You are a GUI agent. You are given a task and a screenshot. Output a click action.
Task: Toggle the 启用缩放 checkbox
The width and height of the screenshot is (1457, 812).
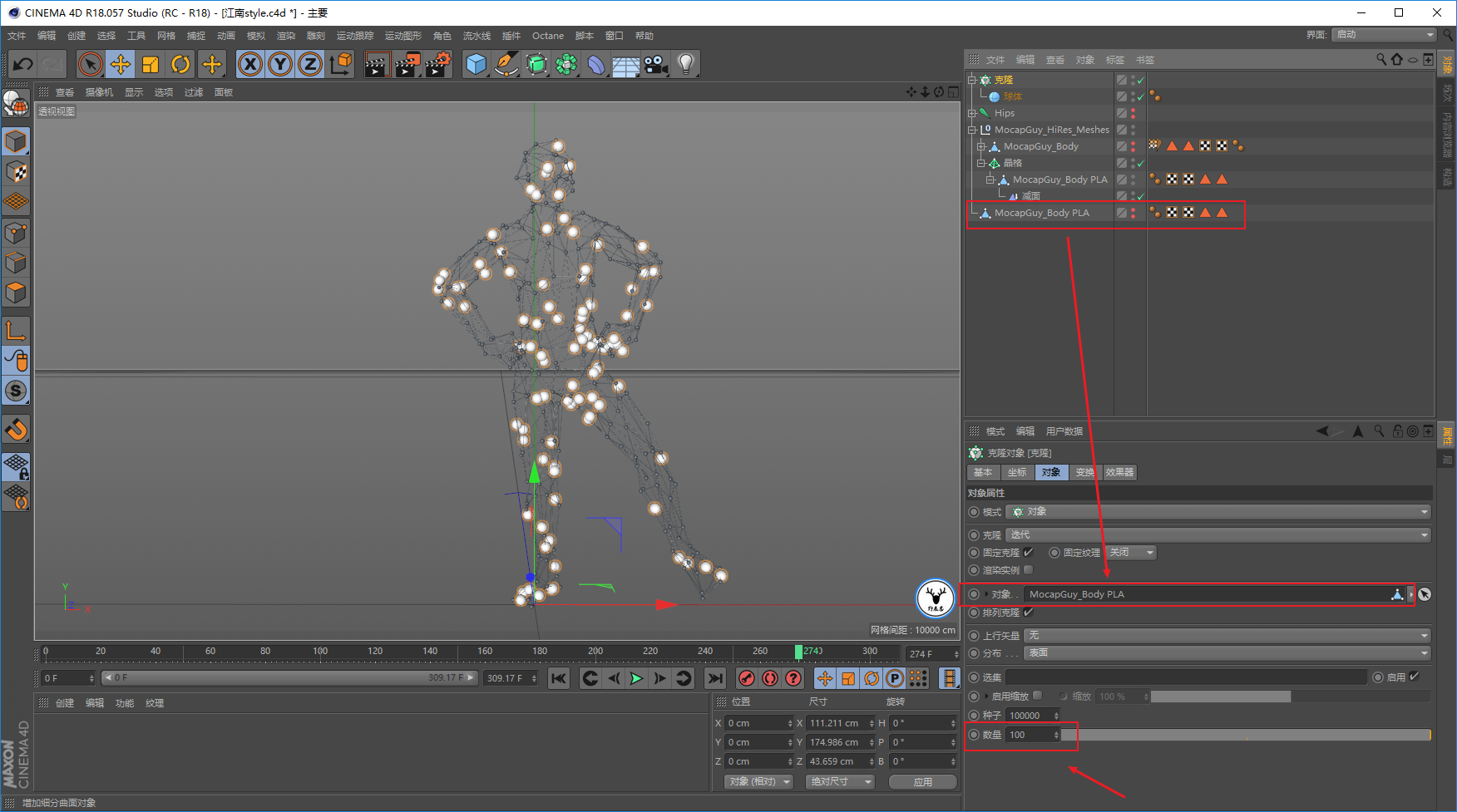1037,696
